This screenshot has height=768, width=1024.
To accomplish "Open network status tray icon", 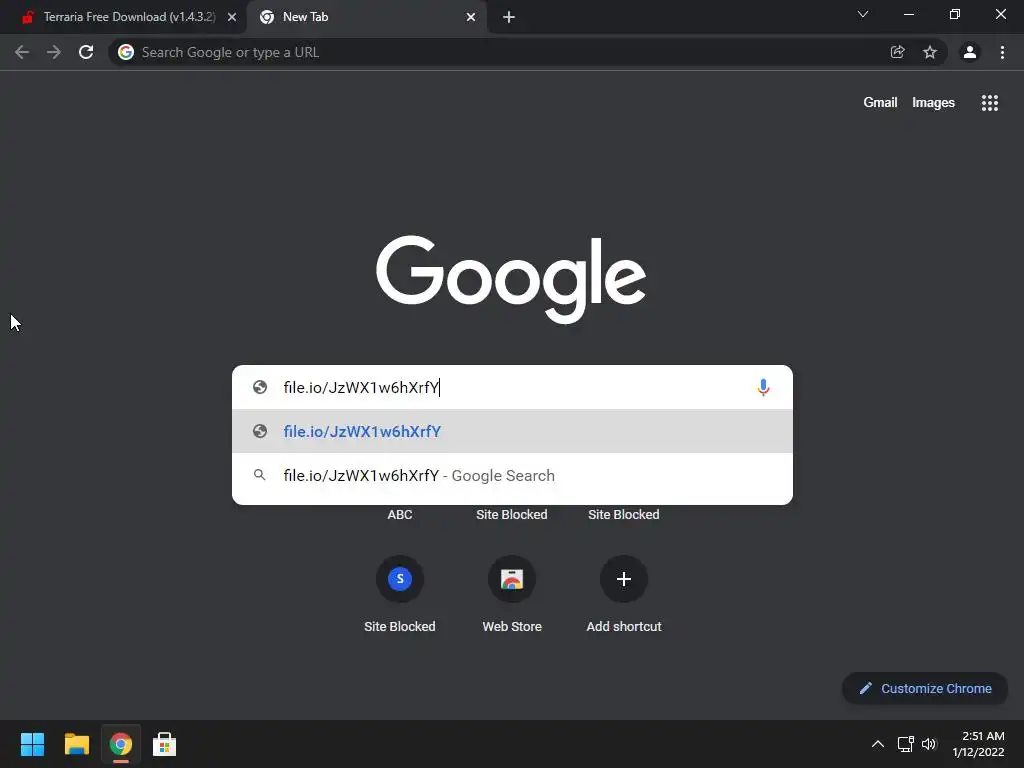I will [x=905, y=744].
